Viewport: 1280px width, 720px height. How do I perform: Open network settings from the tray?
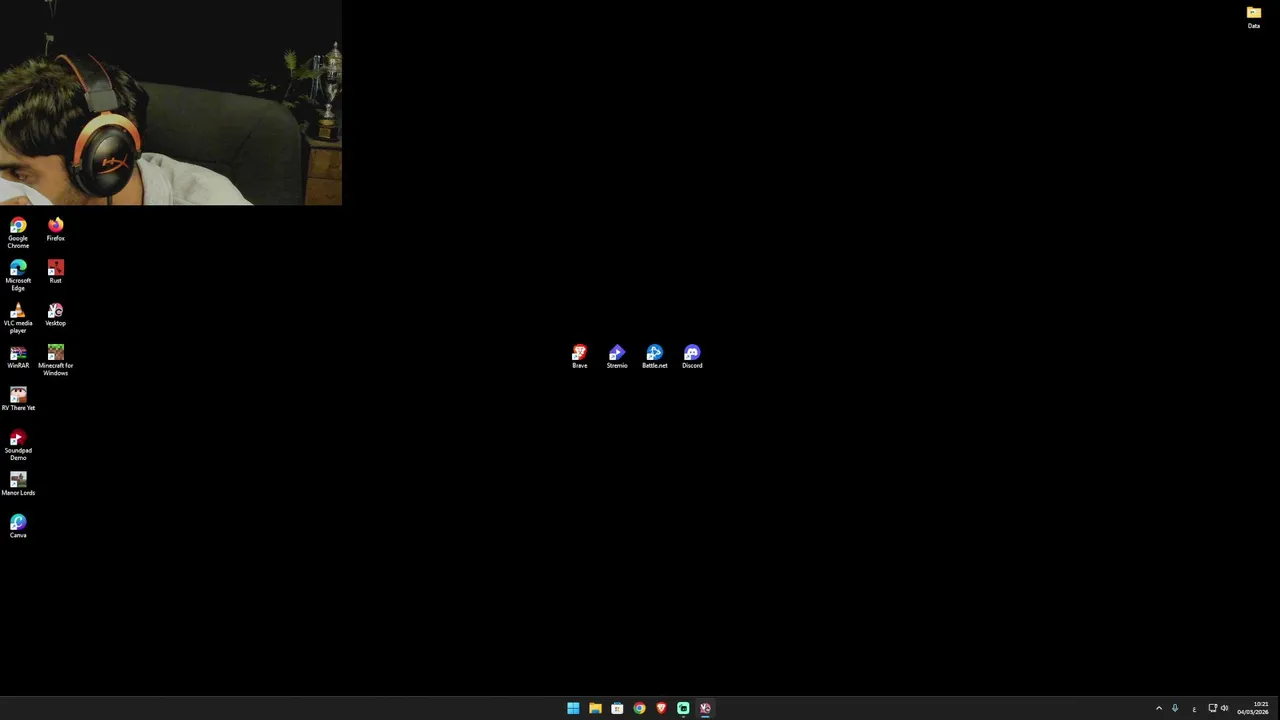click(1213, 708)
